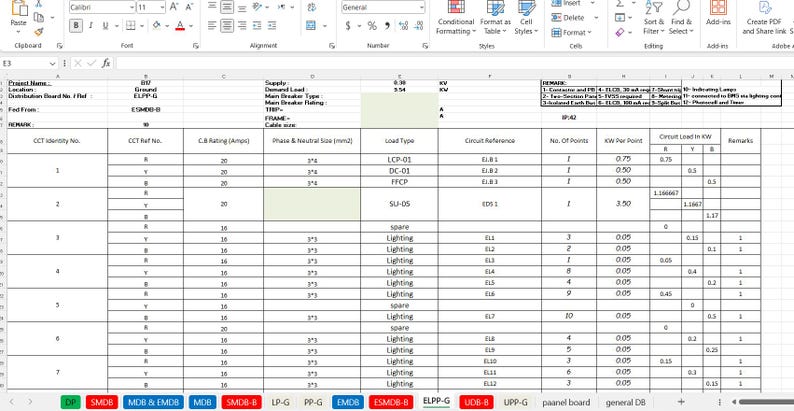Viewport: 794px width, 411px height.
Task: Switch to the MDB & EMDB sheet tab
Action: 153,402
